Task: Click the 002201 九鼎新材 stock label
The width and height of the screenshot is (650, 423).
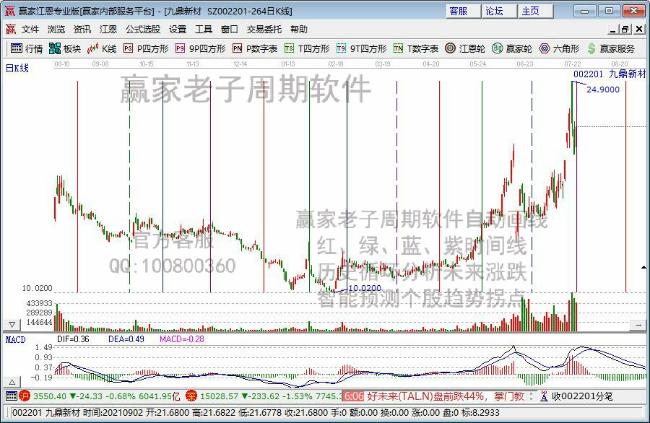Action: (x=609, y=74)
